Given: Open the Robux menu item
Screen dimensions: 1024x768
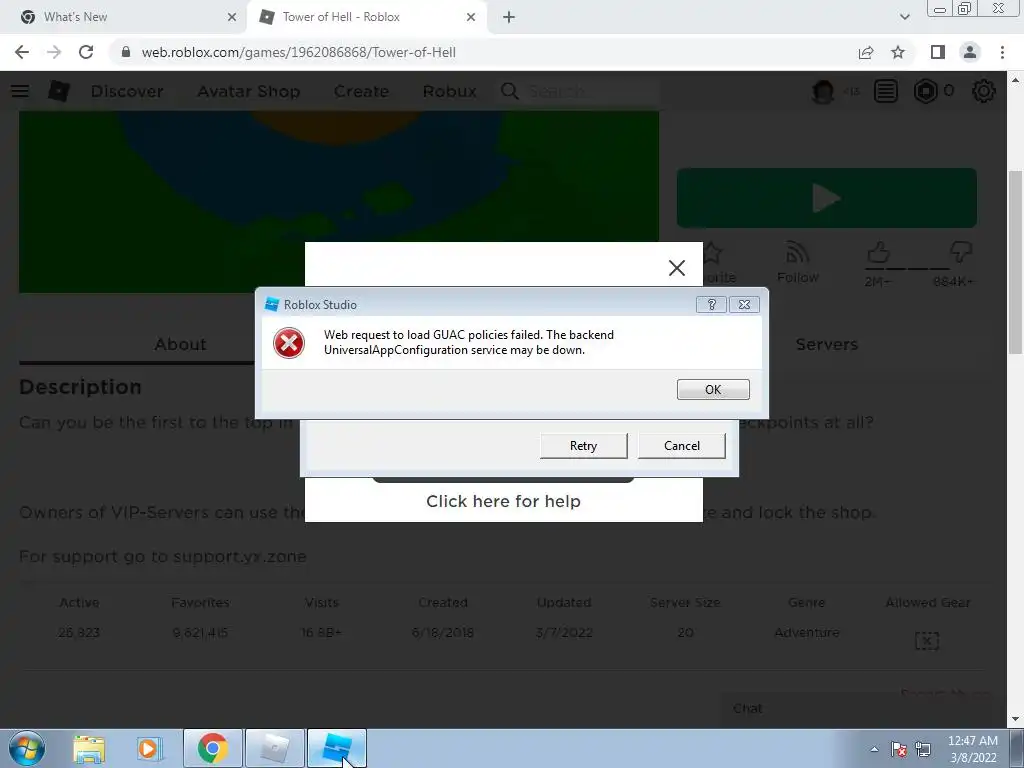Looking at the screenshot, I should (x=449, y=91).
